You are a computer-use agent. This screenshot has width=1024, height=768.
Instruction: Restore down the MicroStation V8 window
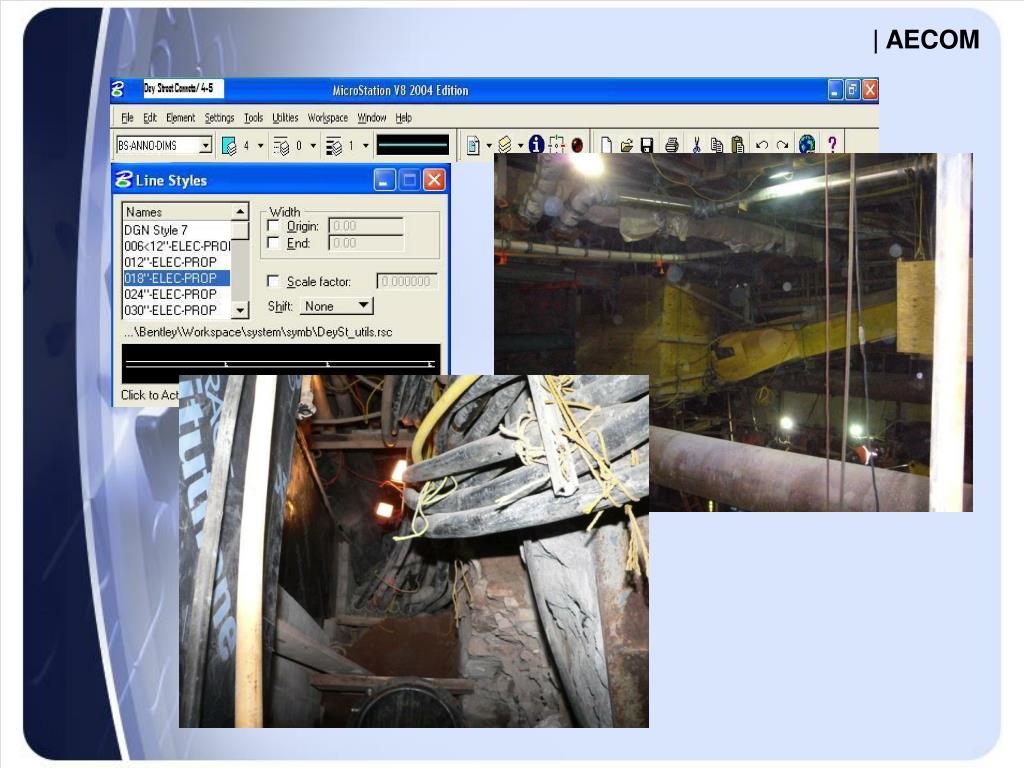coord(852,89)
